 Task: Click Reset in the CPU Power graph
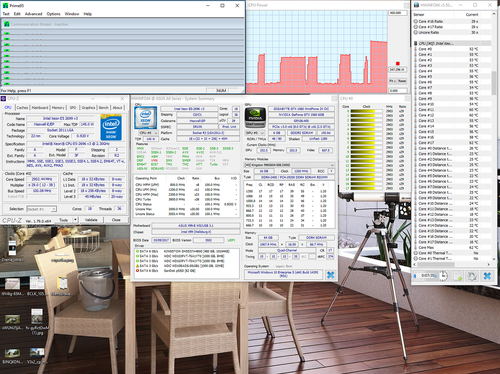(x=402, y=81)
